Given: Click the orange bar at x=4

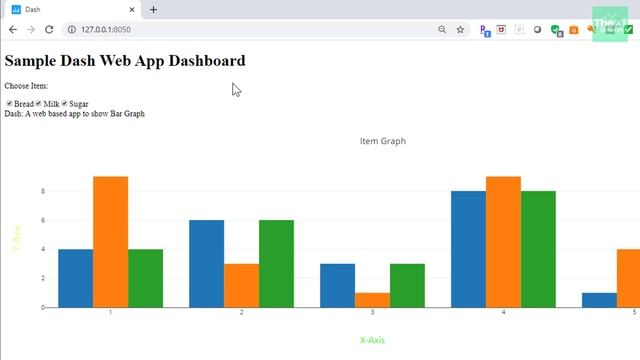Looking at the screenshot, I should 503,242.
